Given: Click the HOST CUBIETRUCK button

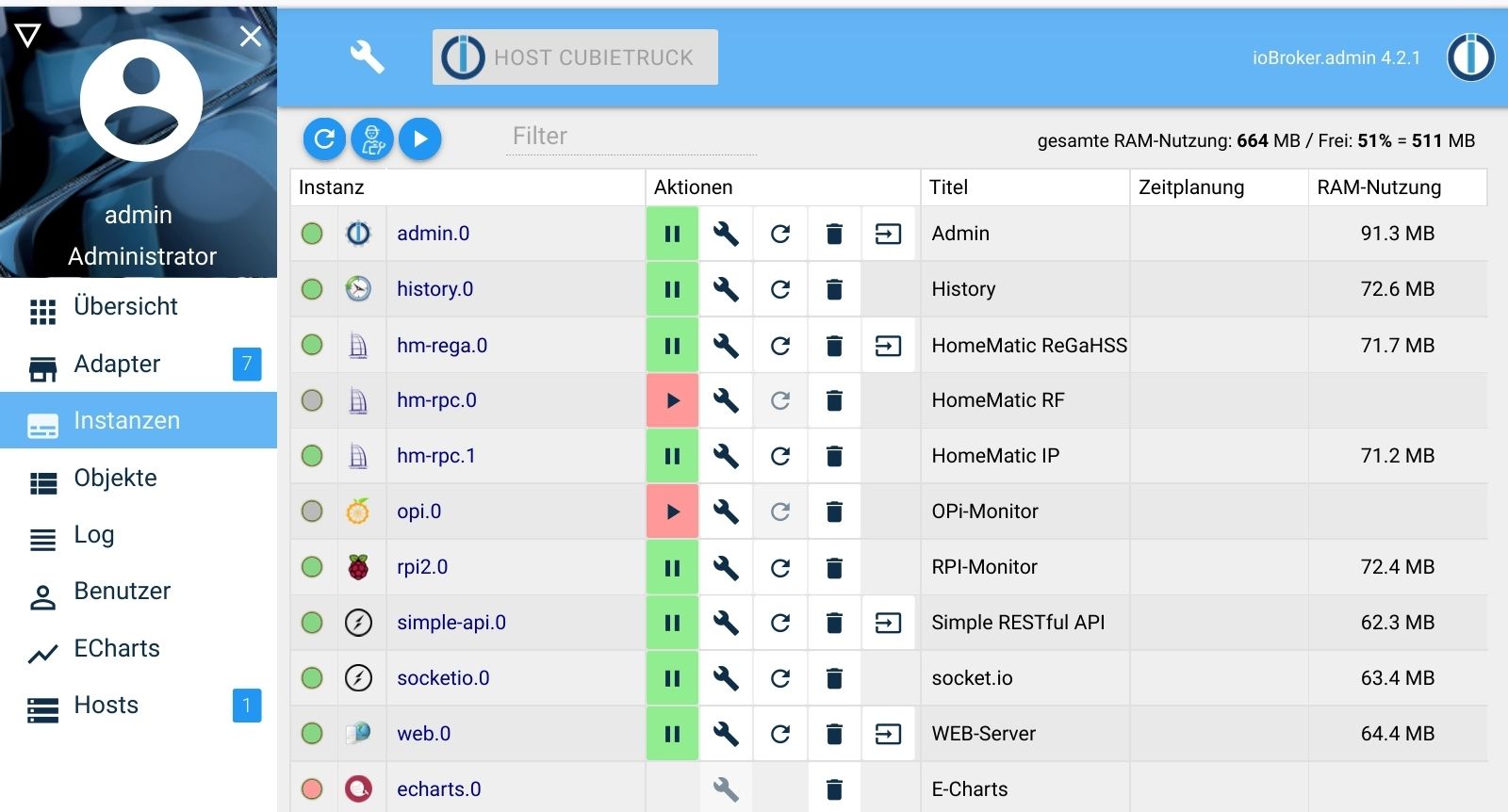Looking at the screenshot, I should coord(575,57).
